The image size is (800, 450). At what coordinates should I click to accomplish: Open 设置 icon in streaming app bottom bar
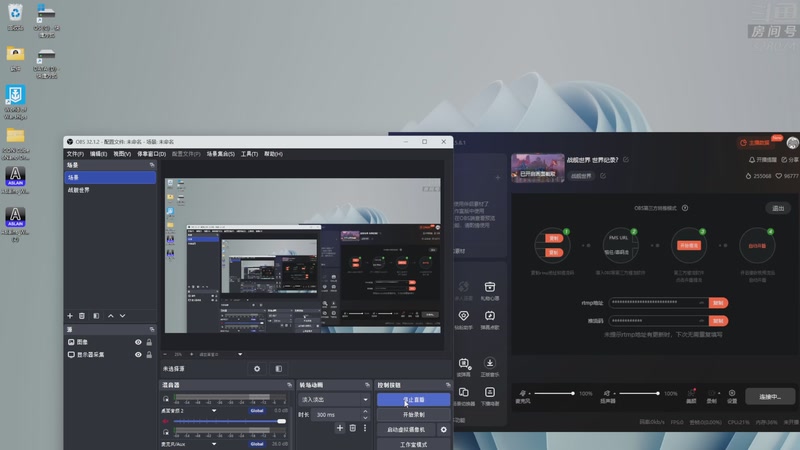(x=732, y=396)
